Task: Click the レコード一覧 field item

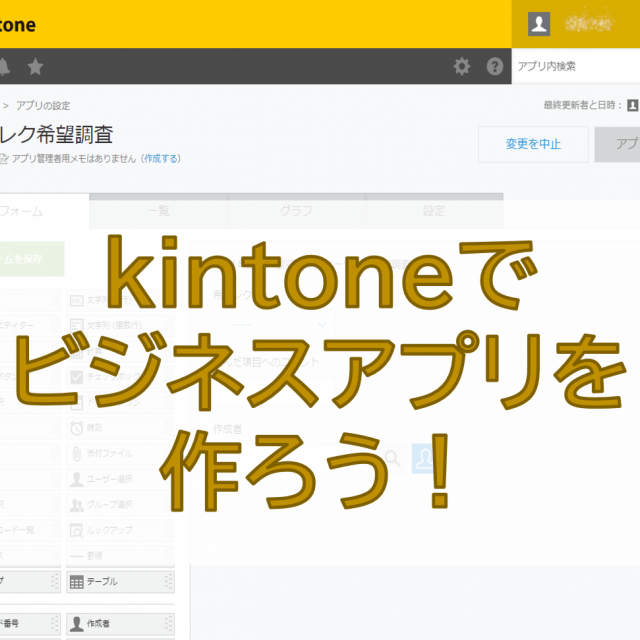Action: [x=30, y=530]
